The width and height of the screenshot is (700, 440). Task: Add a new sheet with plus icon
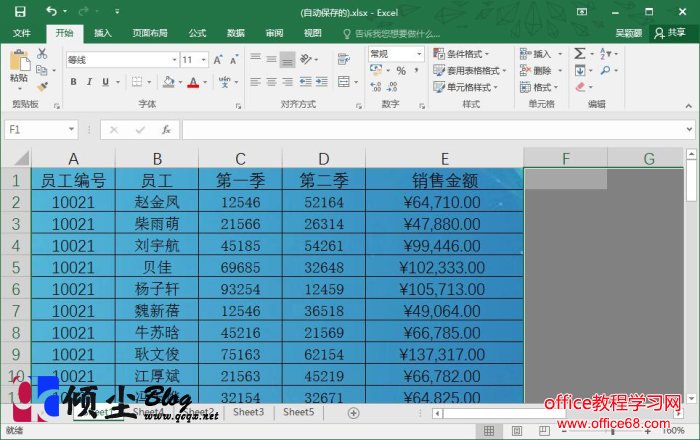[353, 413]
